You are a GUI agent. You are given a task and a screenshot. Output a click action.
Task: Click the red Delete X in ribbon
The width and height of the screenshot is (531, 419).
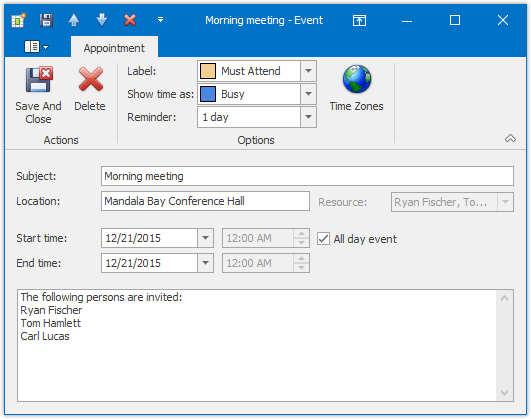[90, 79]
